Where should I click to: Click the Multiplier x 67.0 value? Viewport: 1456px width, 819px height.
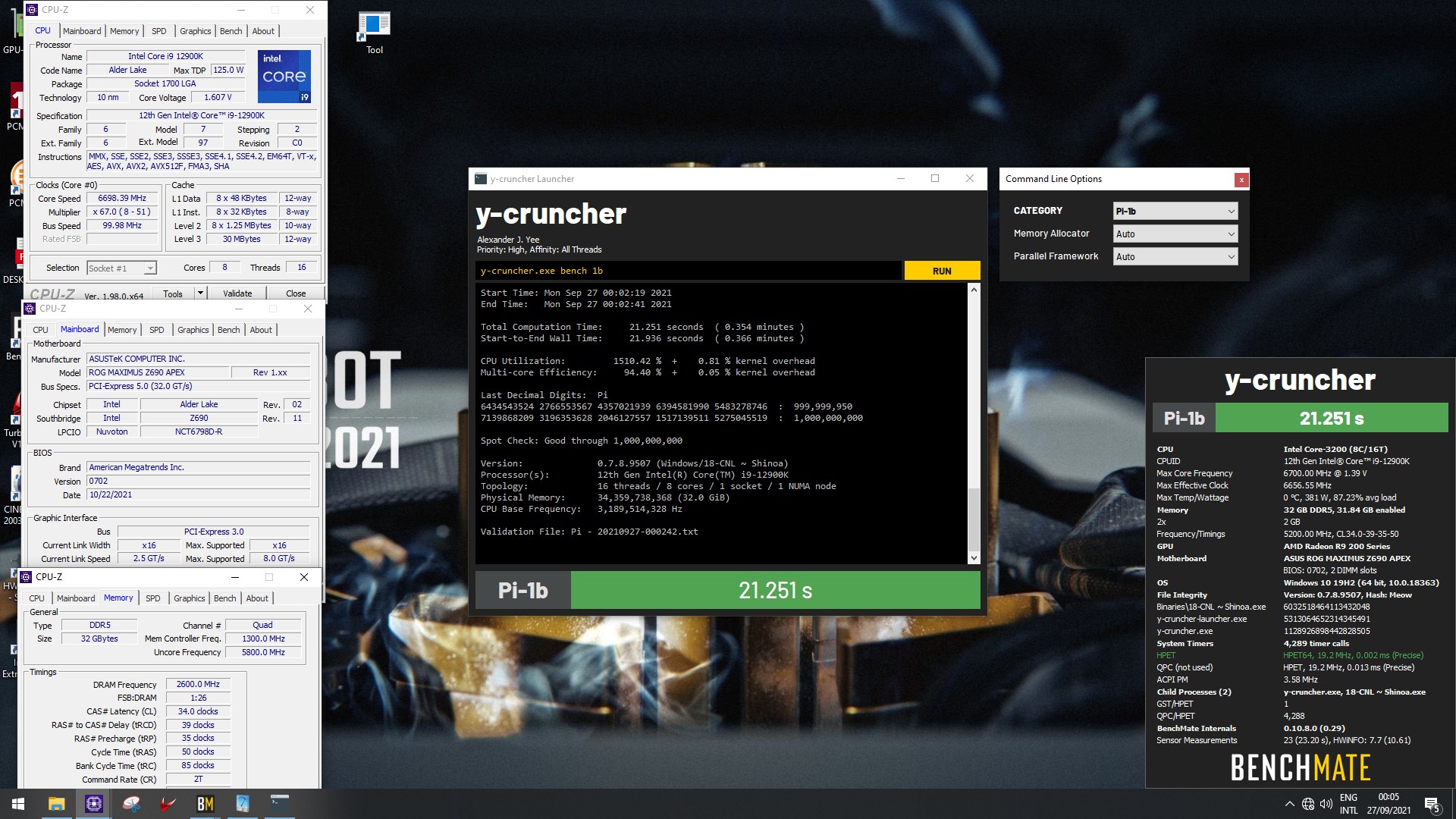(122, 212)
